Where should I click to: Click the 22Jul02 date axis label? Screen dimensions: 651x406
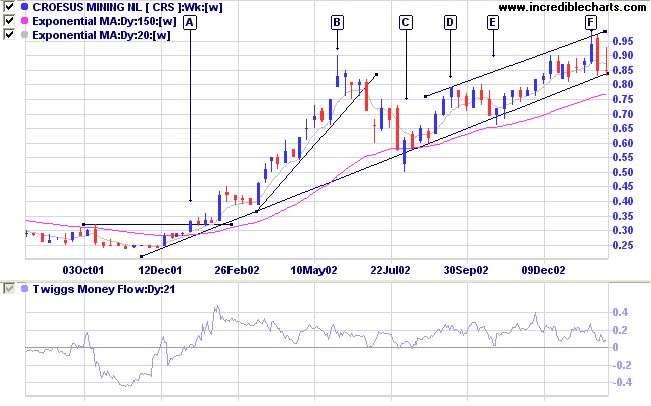[390, 270]
